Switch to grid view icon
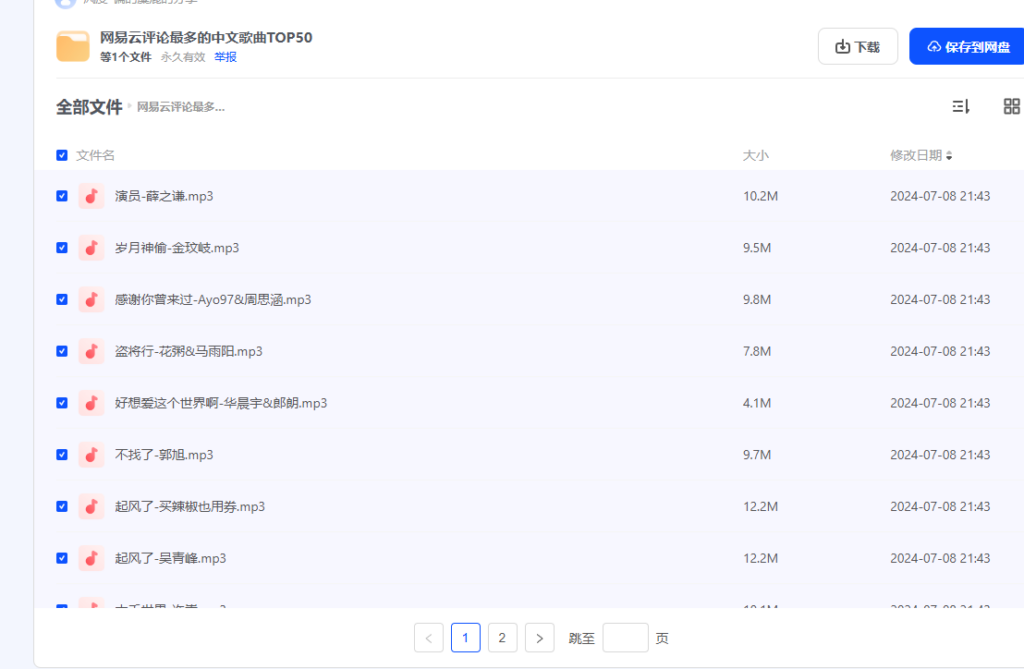This screenshot has width=1024, height=669. click(1012, 106)
